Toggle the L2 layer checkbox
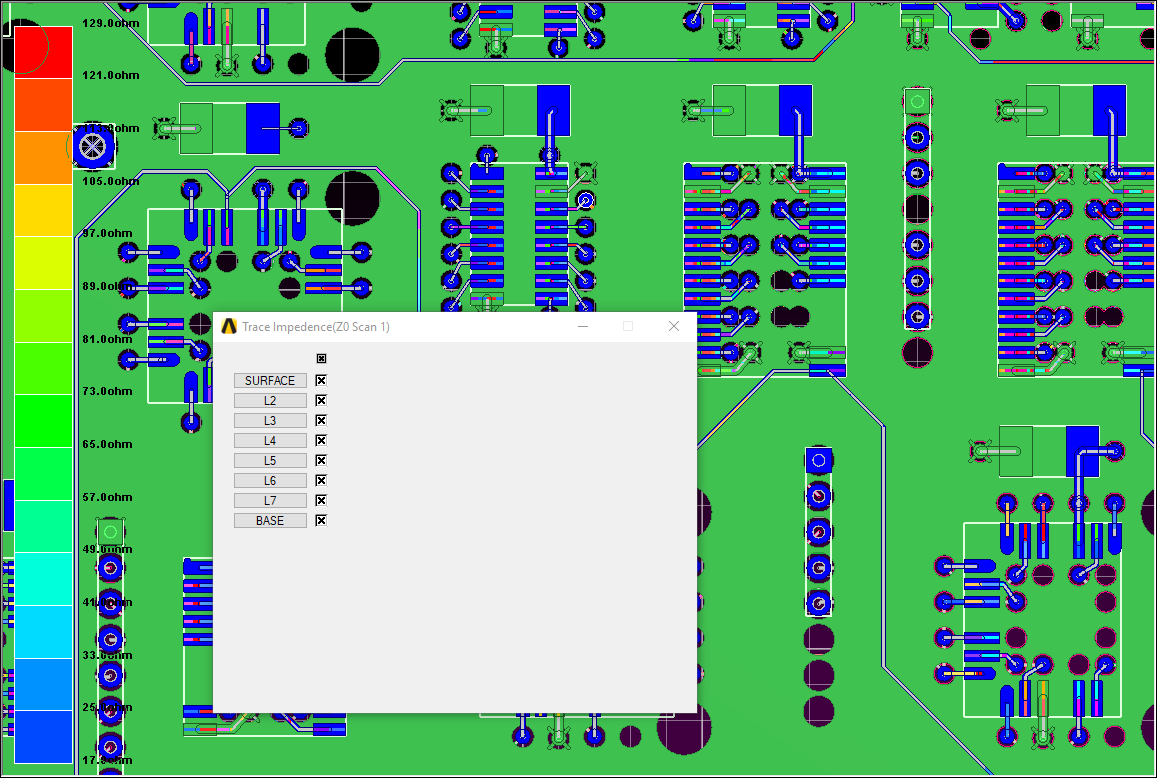Screen dimensions: 1157x778 click(320, 400)
